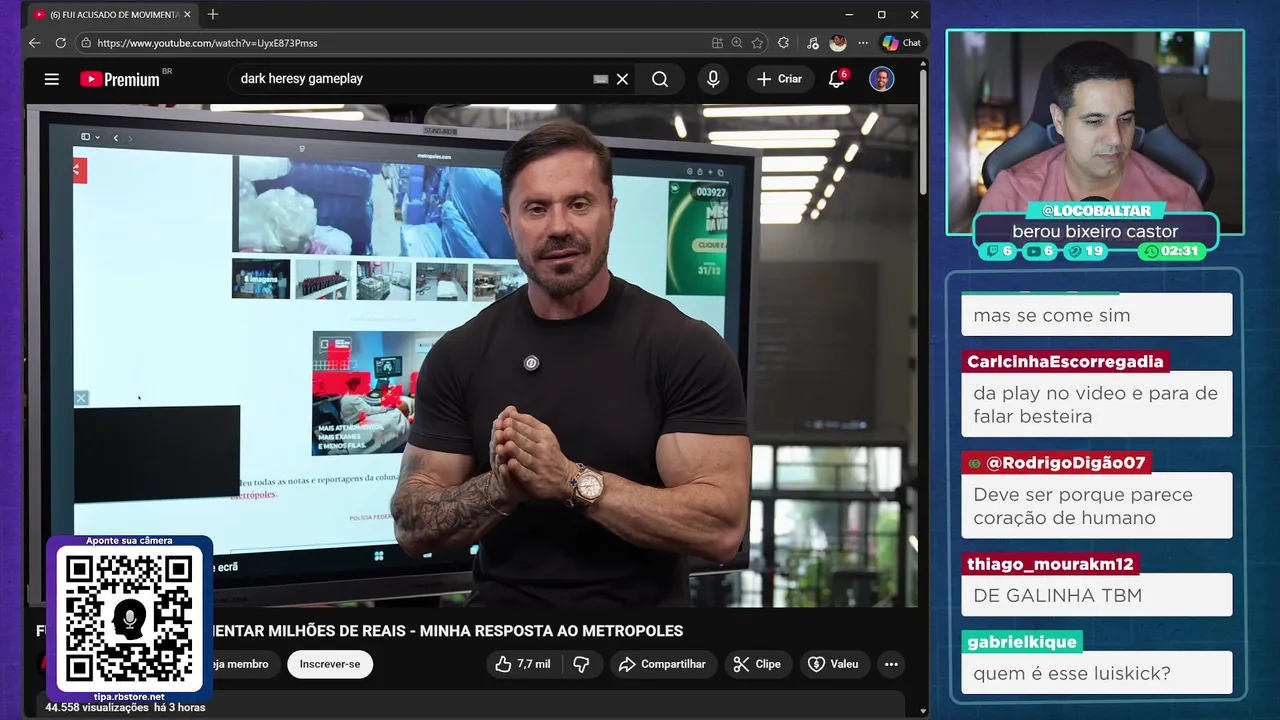Screen dimensions: 1280x720
Task: Click message quem é esse luiskick?
Action: 1096,673
